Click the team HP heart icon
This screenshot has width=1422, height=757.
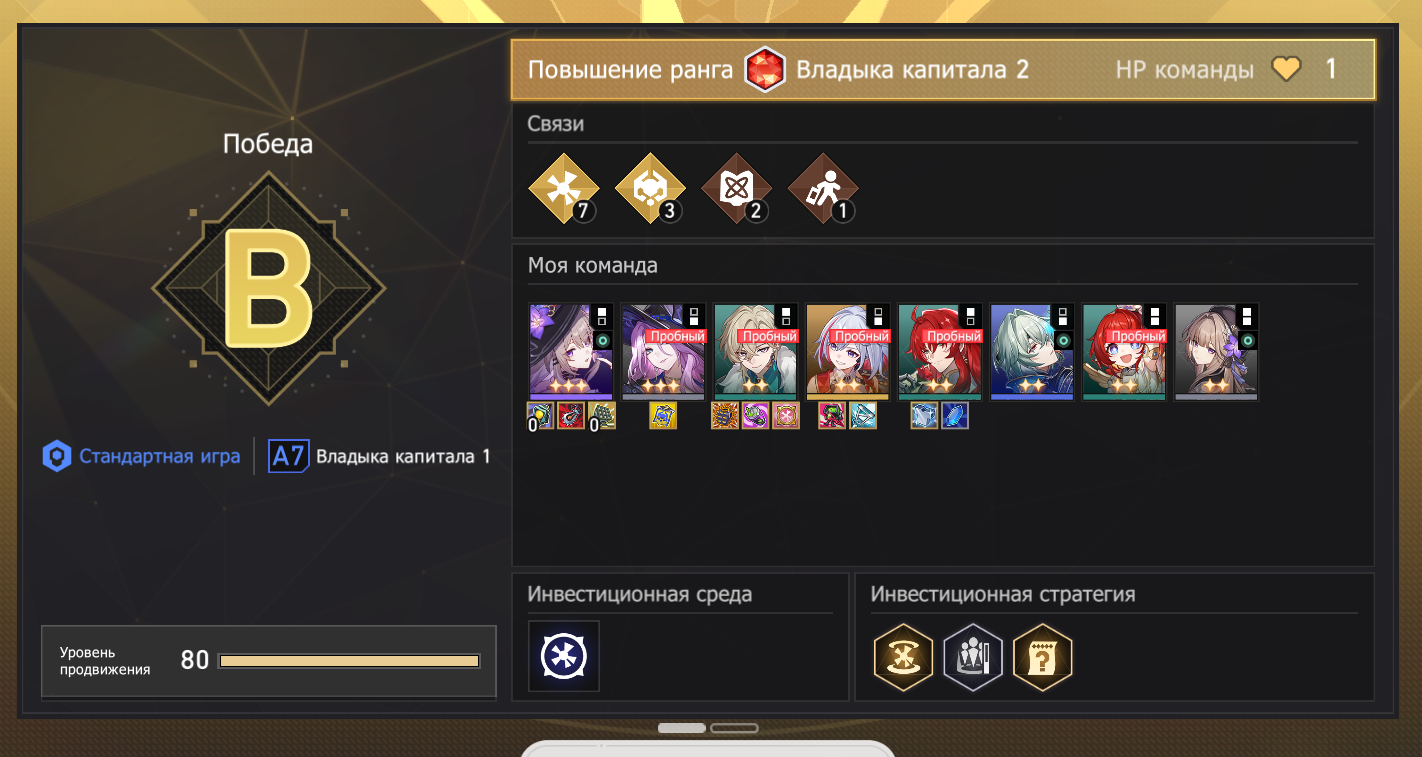[x=1286, y=69]
